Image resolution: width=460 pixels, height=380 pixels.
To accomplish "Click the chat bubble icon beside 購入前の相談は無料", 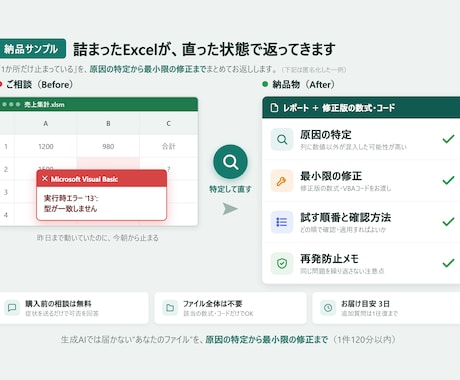I will (12, 307).
